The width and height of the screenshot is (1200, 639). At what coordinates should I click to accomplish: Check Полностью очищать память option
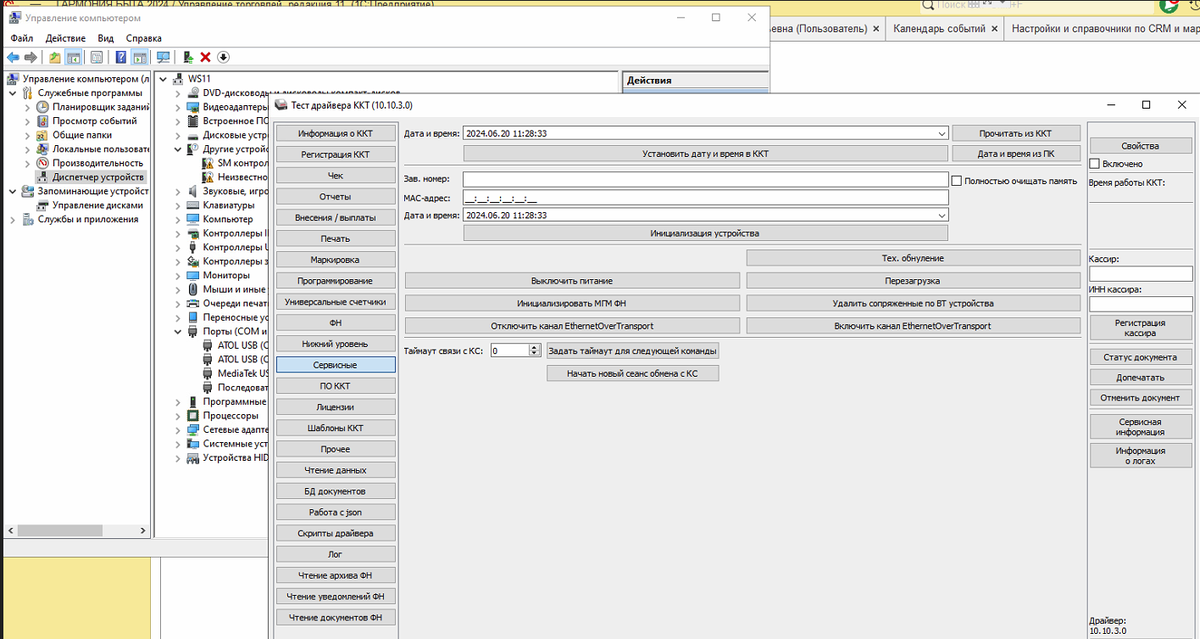coord(957,181)
